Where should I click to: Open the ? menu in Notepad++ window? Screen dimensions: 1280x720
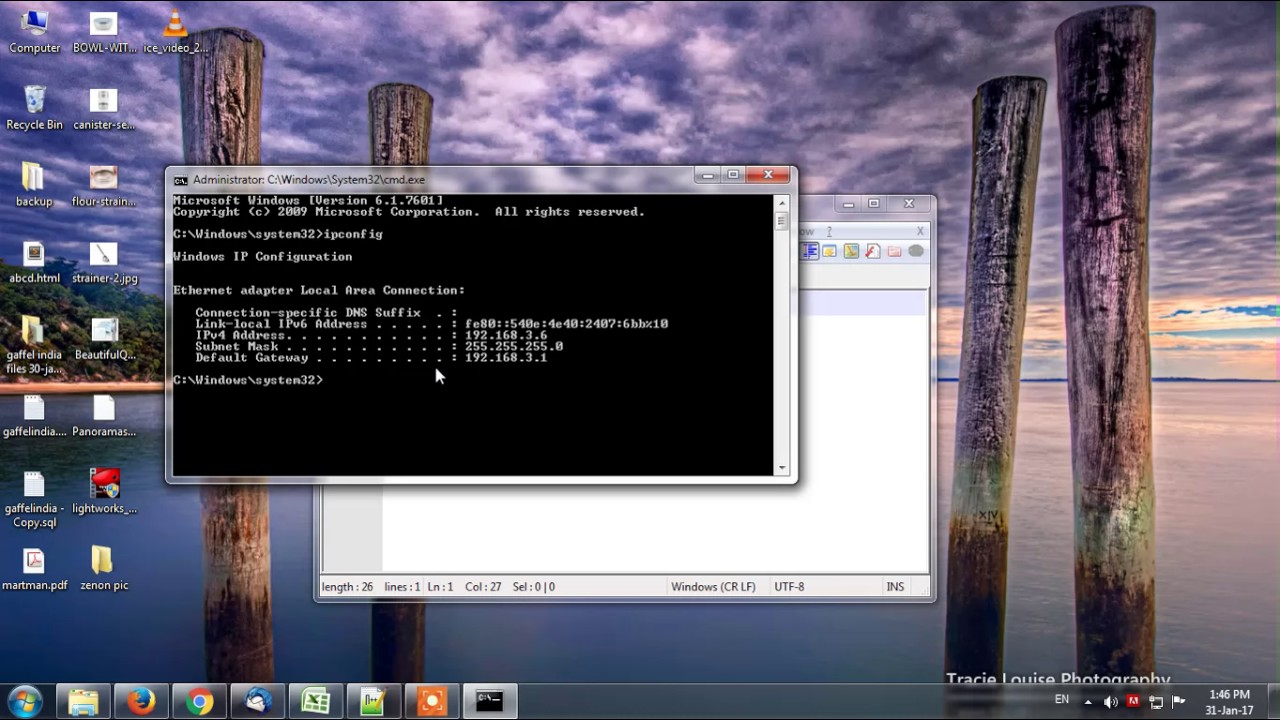[829, 231]
